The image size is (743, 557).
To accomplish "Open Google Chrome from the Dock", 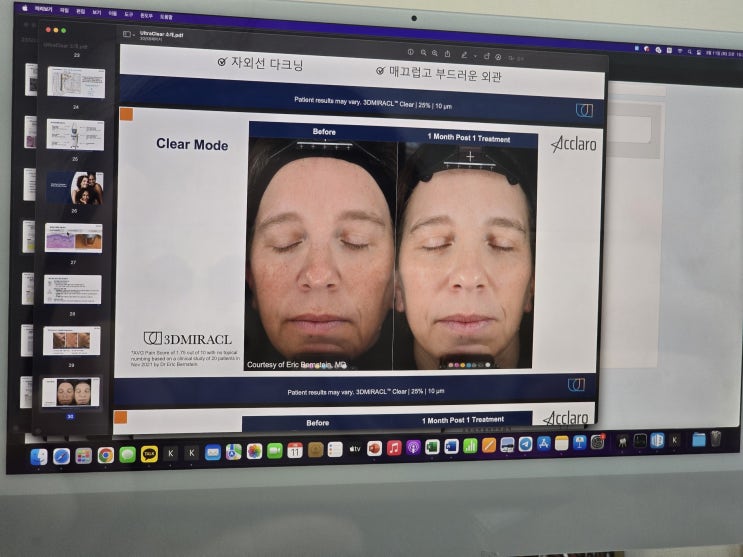I will 106,455.
